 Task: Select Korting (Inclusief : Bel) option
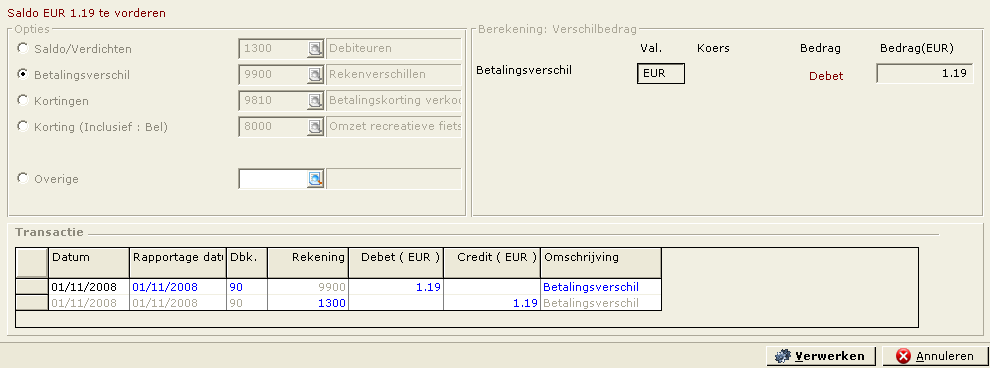coord(23,126)
